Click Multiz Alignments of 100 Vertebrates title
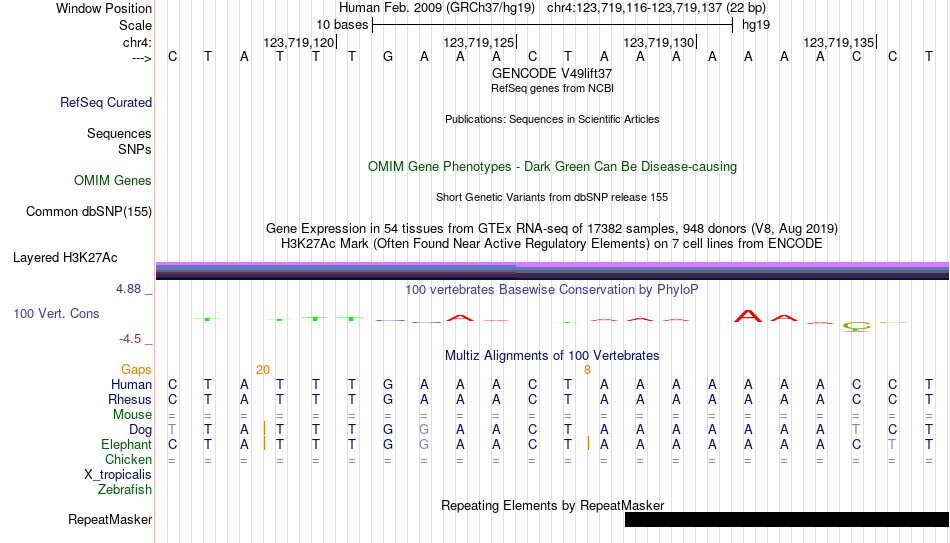This screenshot has height=543, width=950. tap(552, 356)
